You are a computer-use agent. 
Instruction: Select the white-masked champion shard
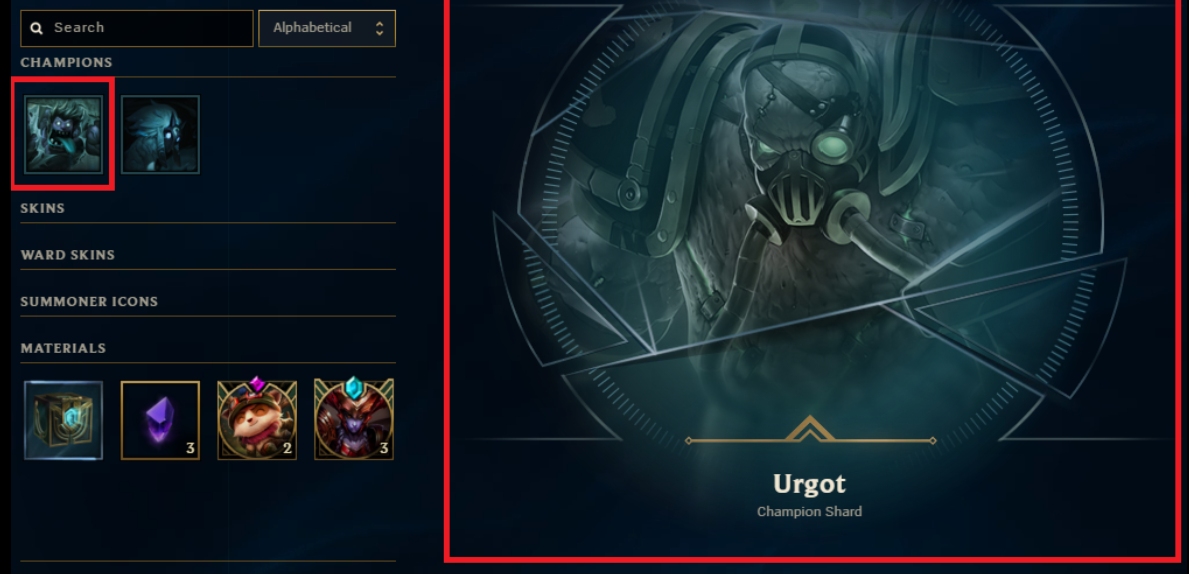click(160, 134)
